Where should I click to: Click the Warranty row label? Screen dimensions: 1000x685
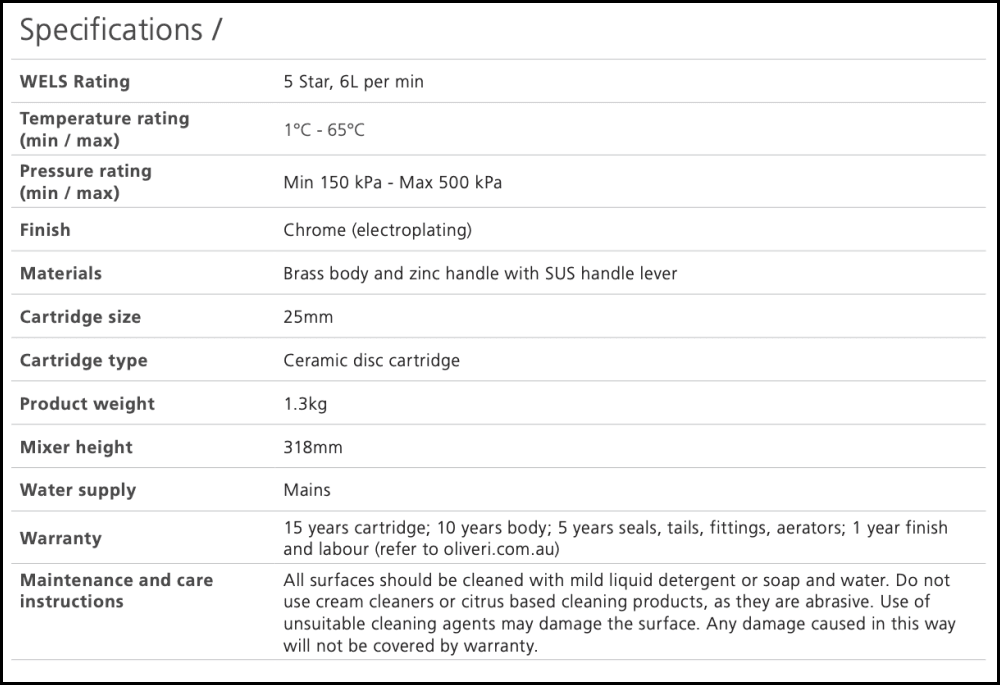coord(61,538)
